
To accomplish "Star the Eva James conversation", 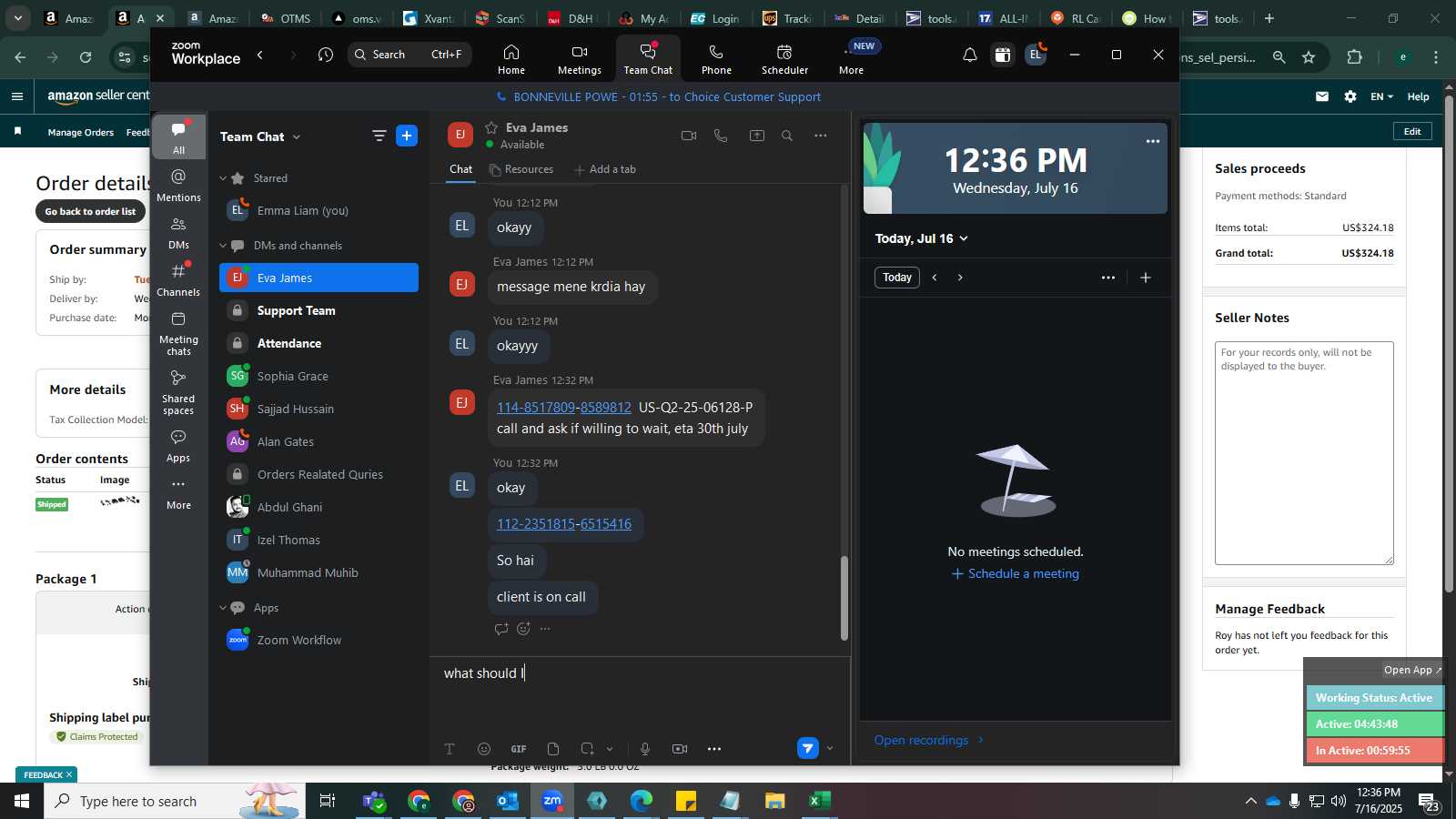I will [491, 127].
